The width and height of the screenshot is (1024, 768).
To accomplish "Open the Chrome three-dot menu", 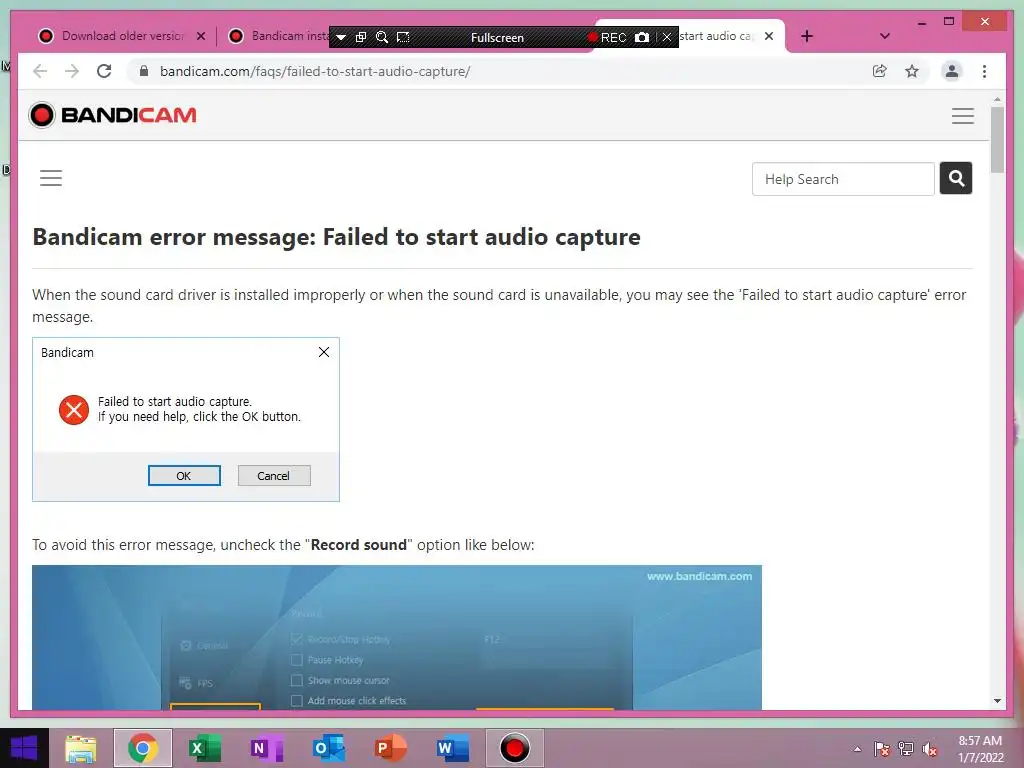I will [x=984, y=71].
